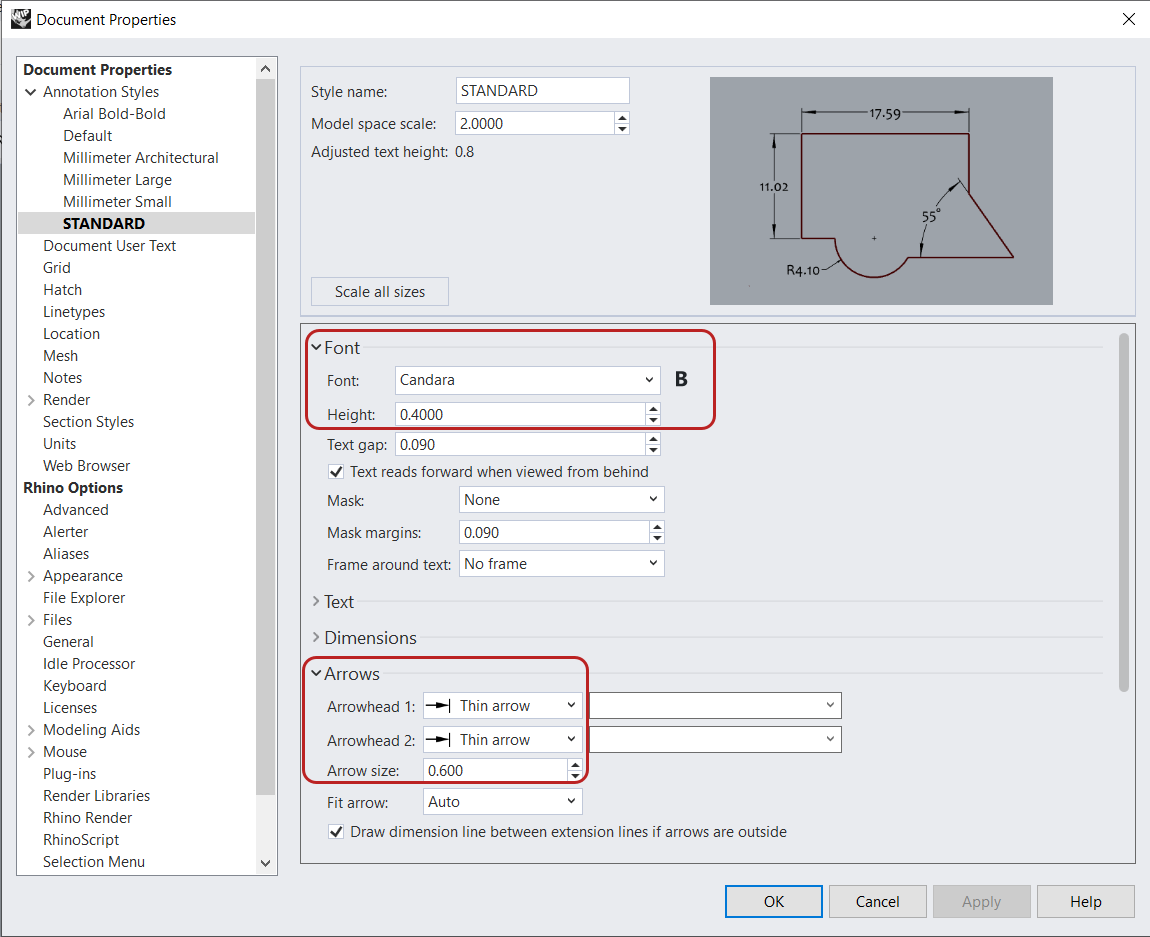This screenshot has width=1150, height=937.
Task: Toggle Text reads forward when viewed from behind
Action: click(x=336, y=472)
